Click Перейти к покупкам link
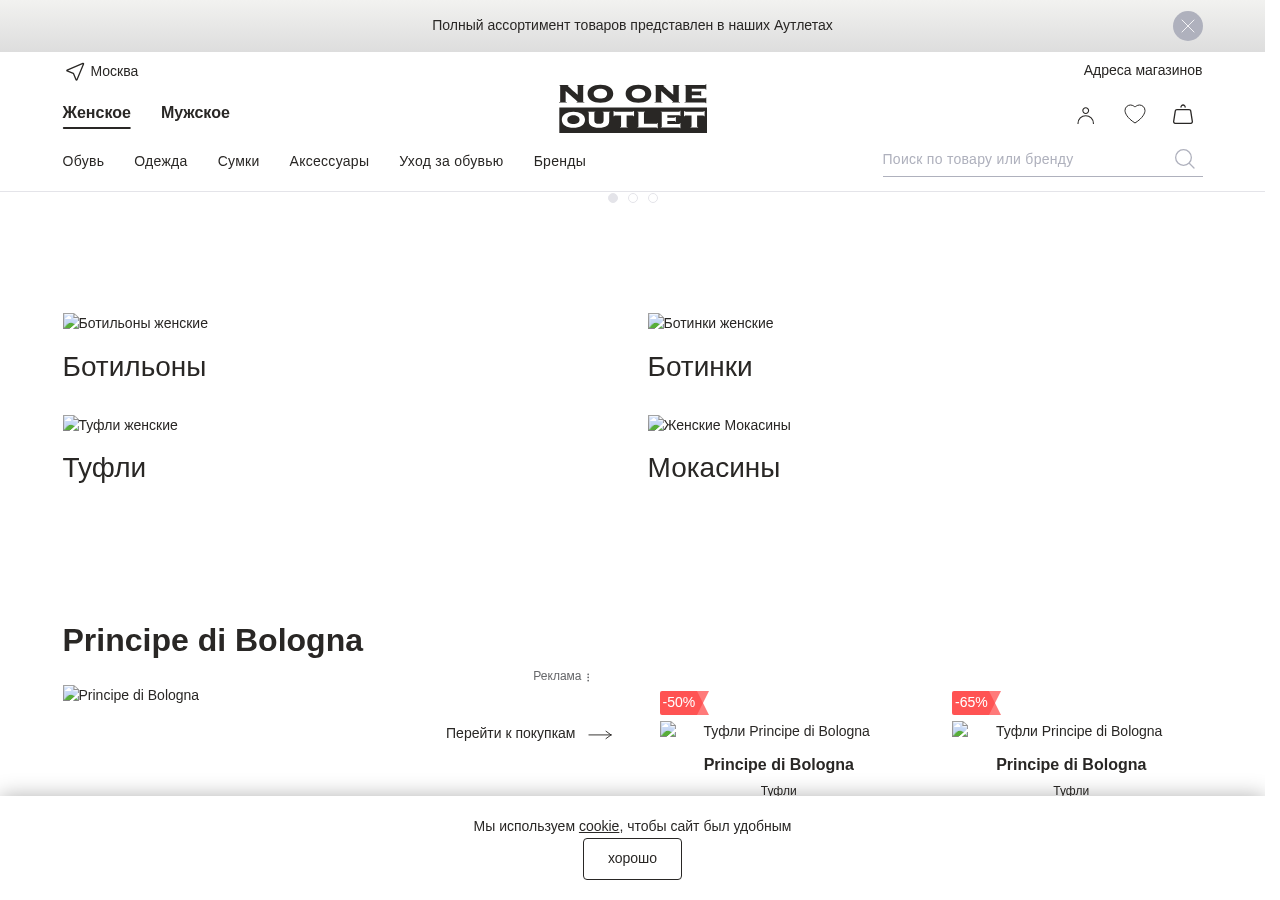 coord(511,733)
